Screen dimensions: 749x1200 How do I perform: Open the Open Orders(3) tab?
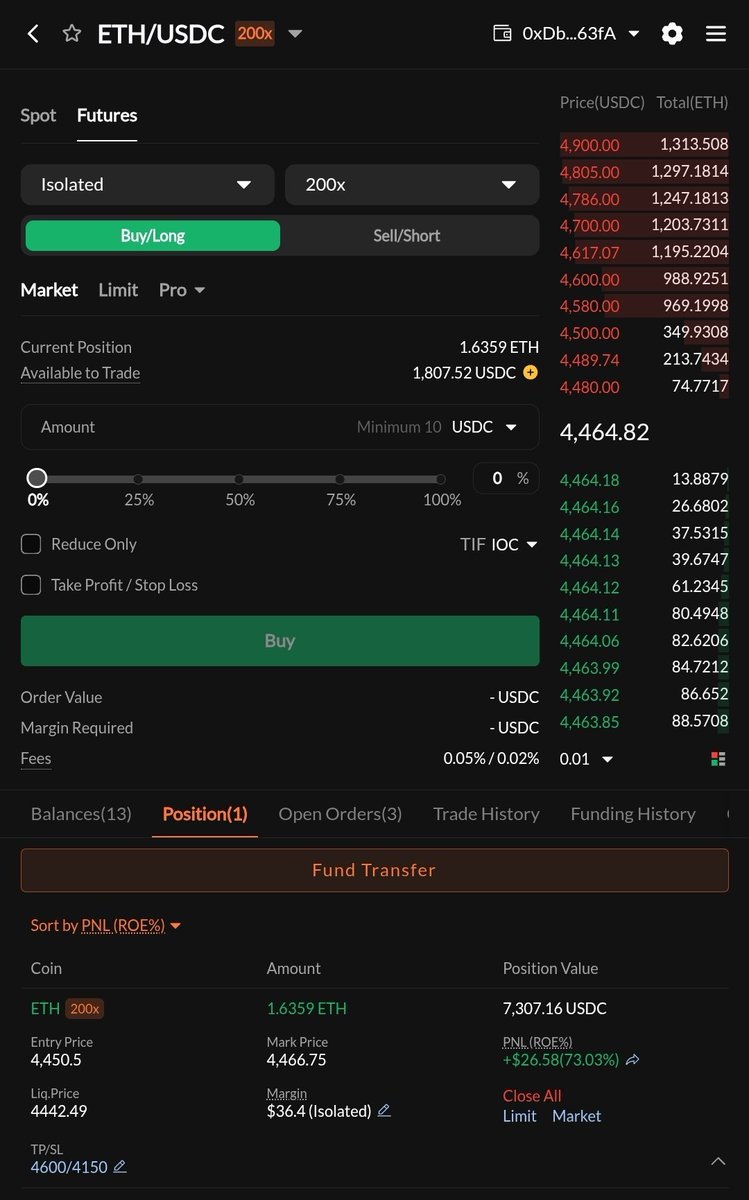click(340, 814)
